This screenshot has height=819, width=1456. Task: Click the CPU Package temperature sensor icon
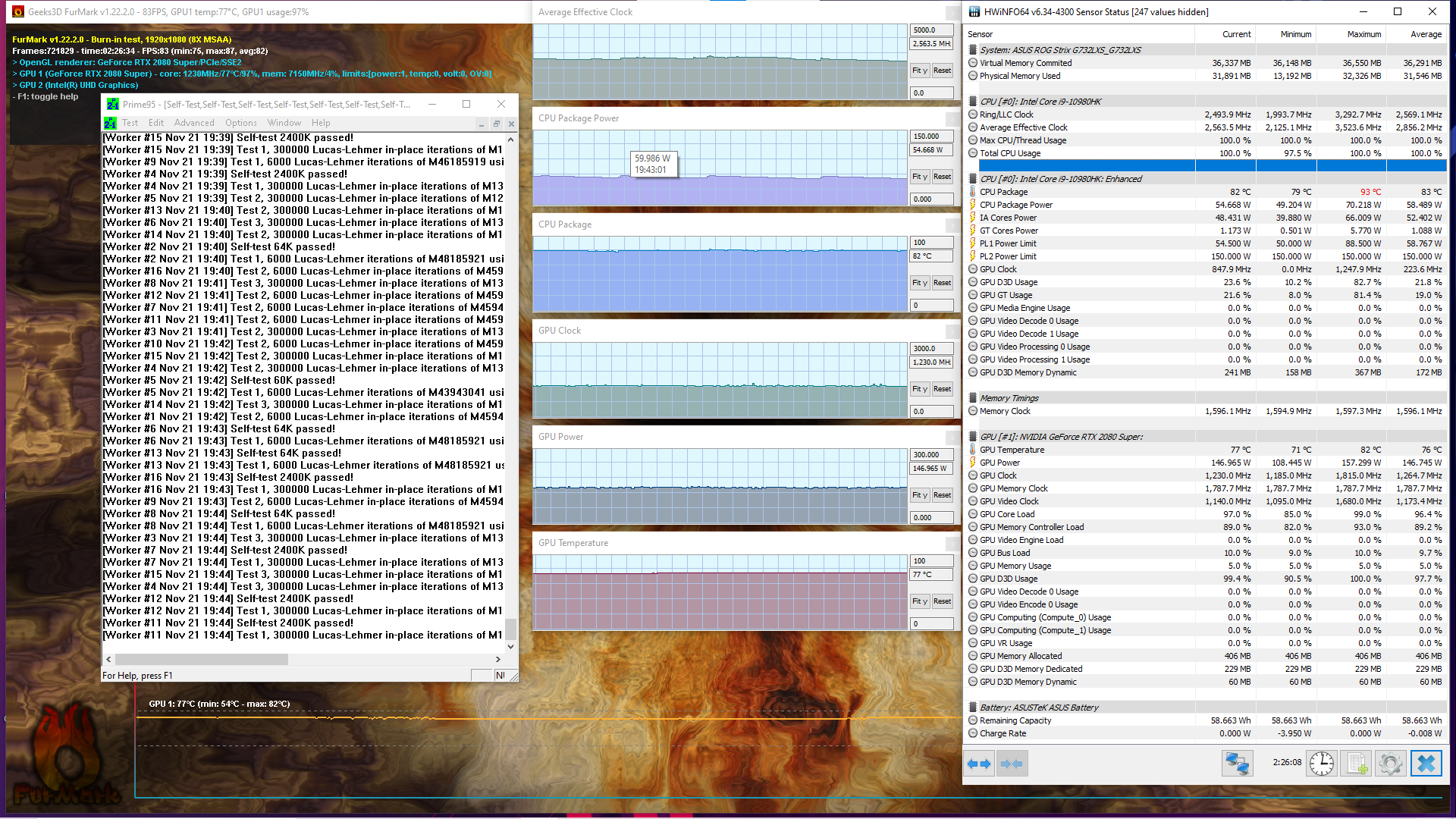[x=972, y=192]
